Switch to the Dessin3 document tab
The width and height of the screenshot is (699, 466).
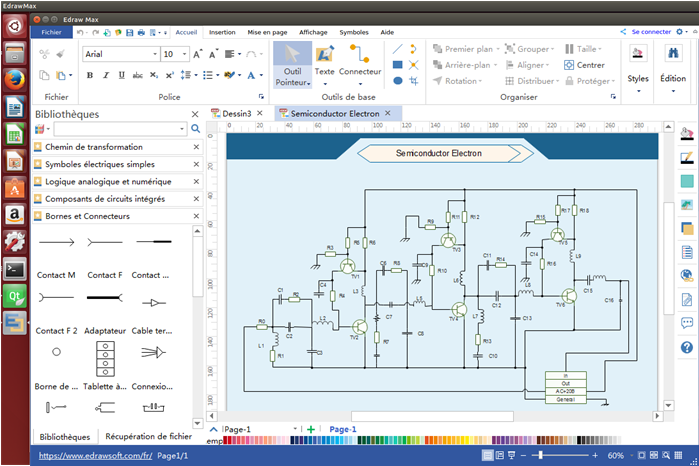[236, 114]
